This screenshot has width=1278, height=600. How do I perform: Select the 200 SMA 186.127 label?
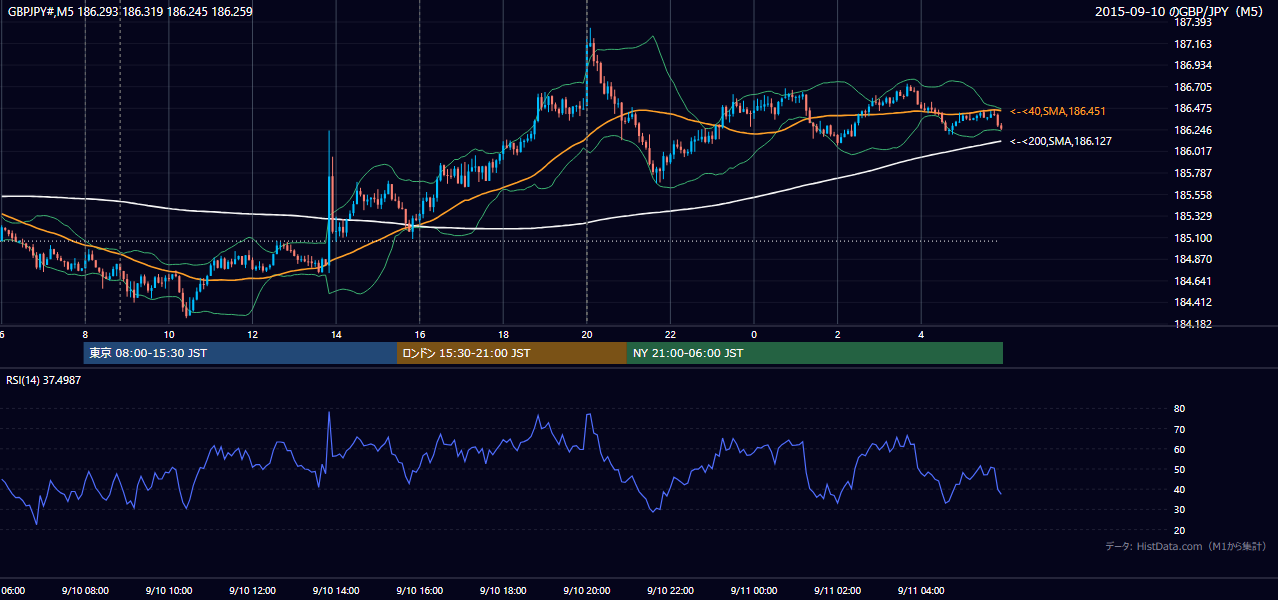click(x=1061, y=142)
